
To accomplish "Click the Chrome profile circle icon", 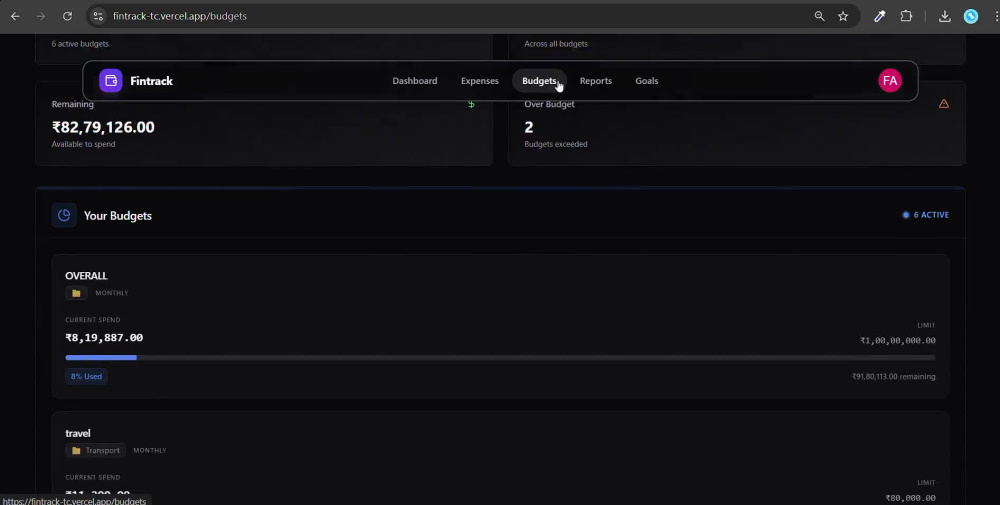I will pyautogui.click(x=971, y=16).
